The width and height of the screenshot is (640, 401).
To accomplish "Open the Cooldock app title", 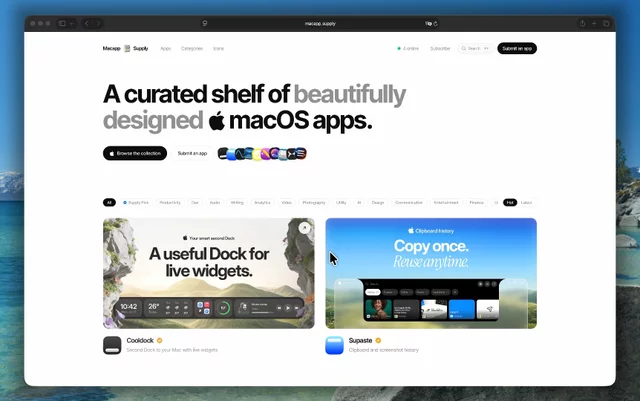I will [140, 341].
